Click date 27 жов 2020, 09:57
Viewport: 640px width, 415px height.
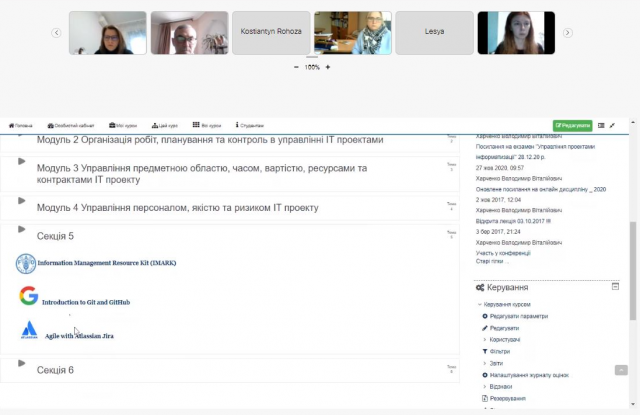[500, 168]
